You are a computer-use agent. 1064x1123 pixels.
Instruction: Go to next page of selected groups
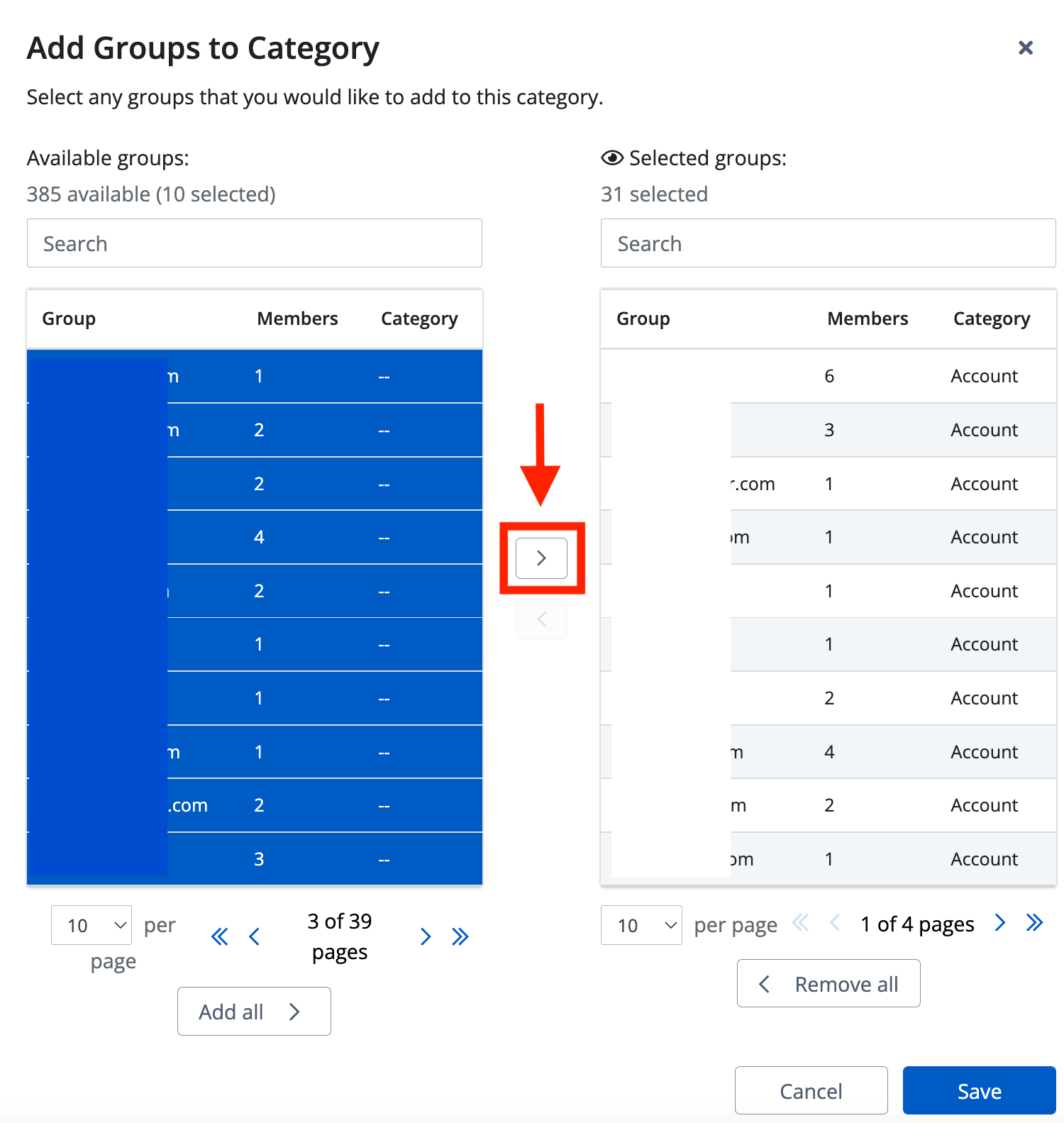[1000, 923]
